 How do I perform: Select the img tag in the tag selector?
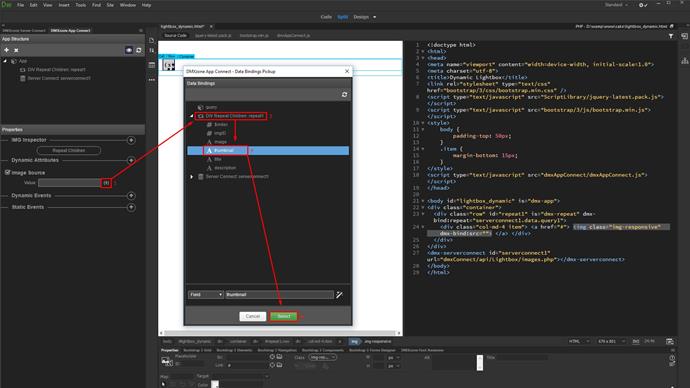pyautogui.click(x=354, y=341)
